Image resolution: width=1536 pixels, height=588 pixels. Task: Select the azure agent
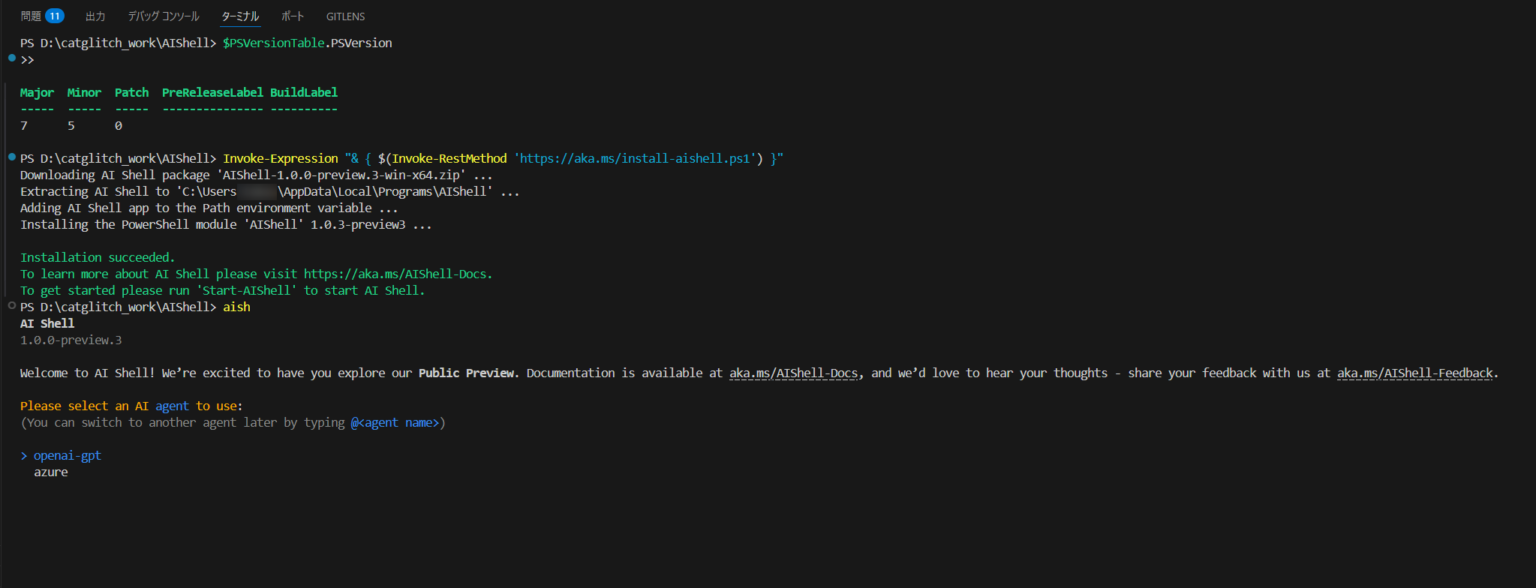(x=51, y=471)
